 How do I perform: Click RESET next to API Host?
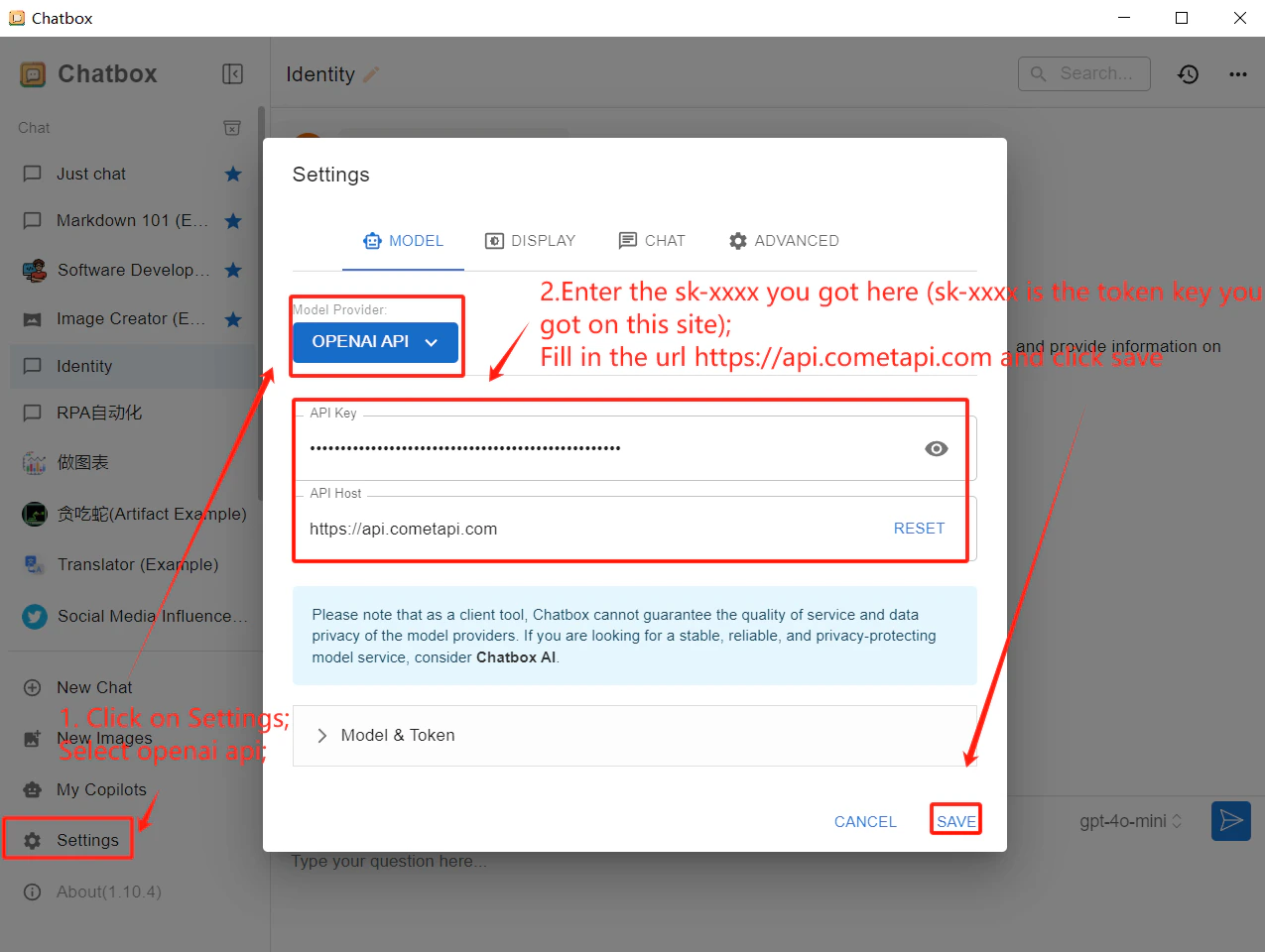pos(919,528)
